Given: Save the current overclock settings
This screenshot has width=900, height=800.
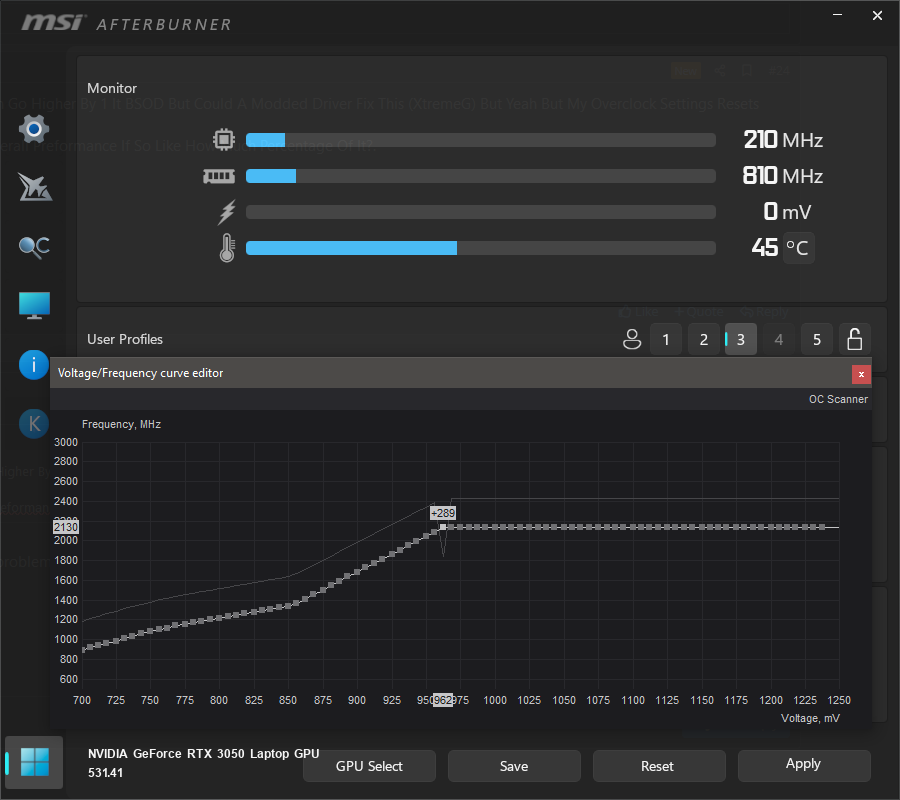Looking at the screenshot, I should coord(514,766).
